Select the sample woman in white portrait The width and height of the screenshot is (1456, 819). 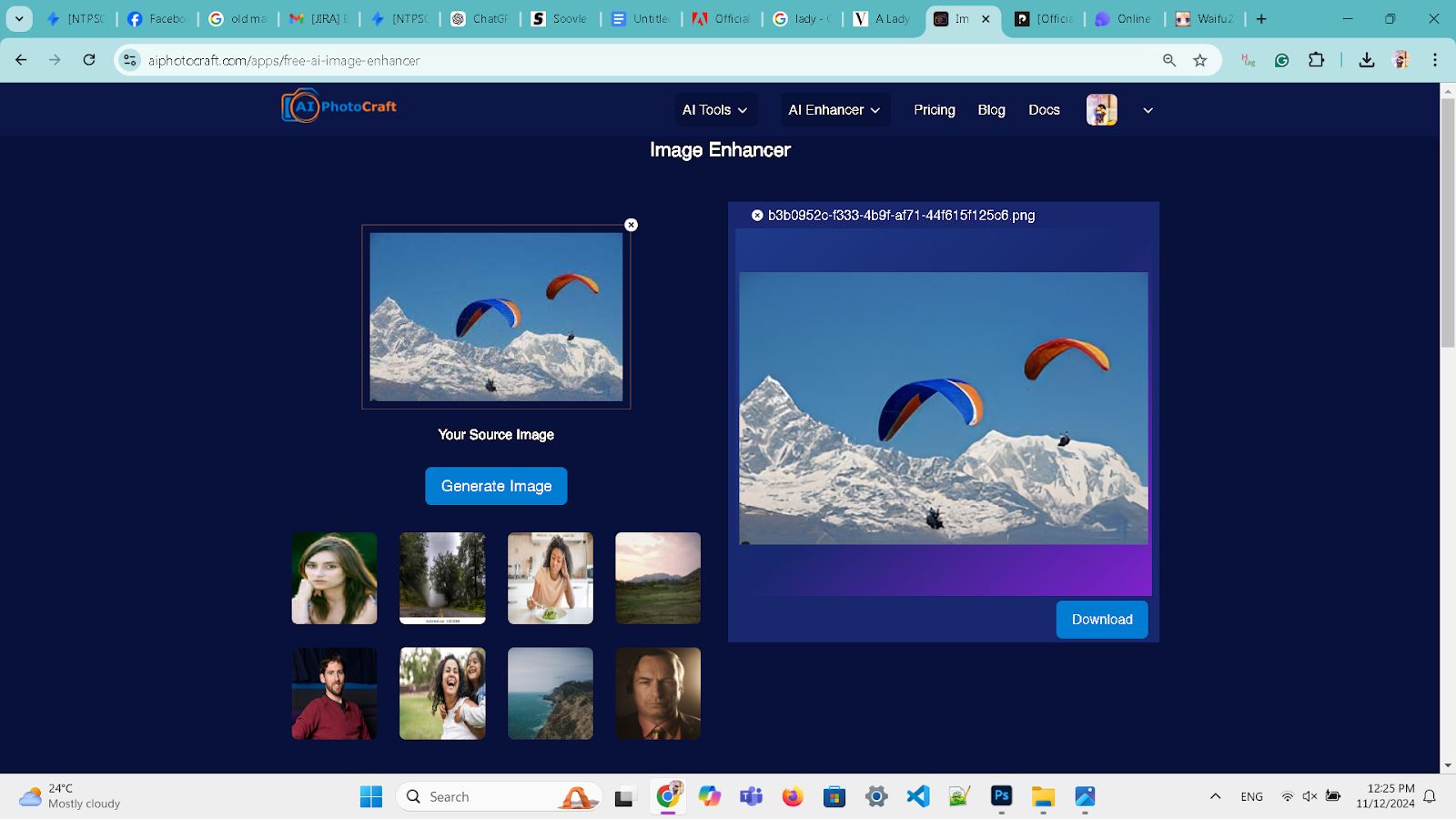(334, 579)
